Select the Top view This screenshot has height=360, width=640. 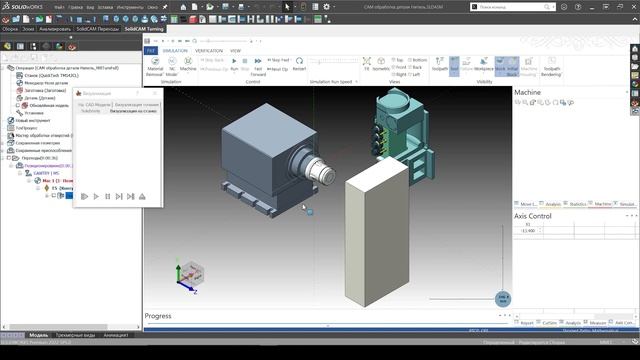398,60
